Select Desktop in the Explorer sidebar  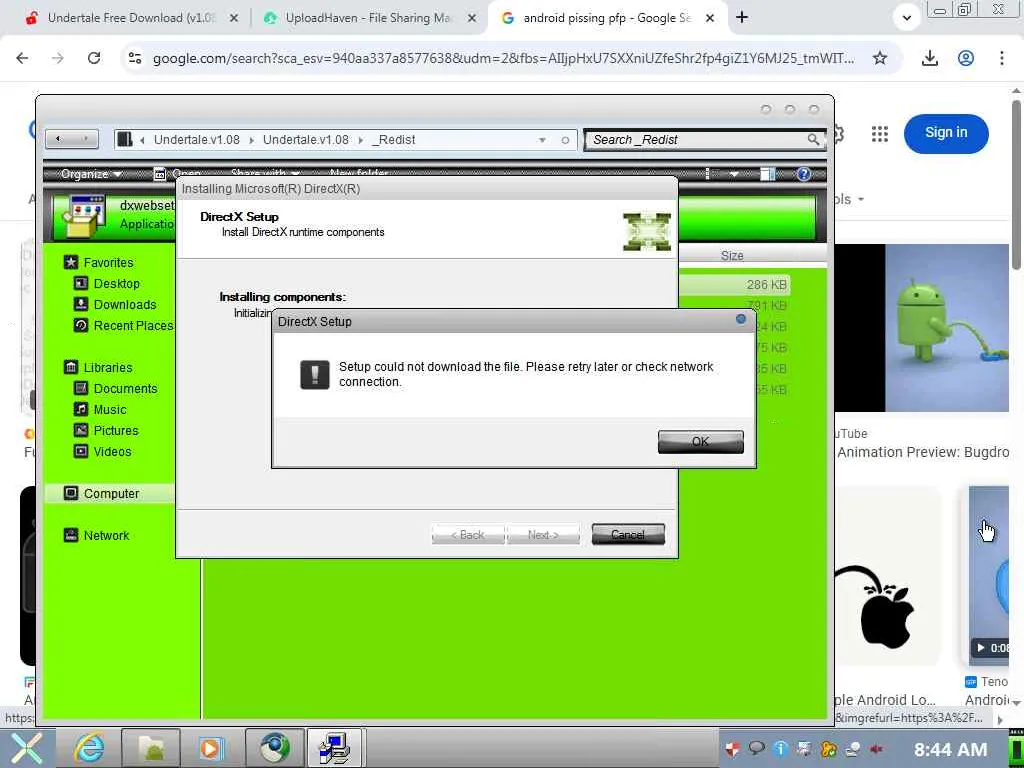(117, 283)
